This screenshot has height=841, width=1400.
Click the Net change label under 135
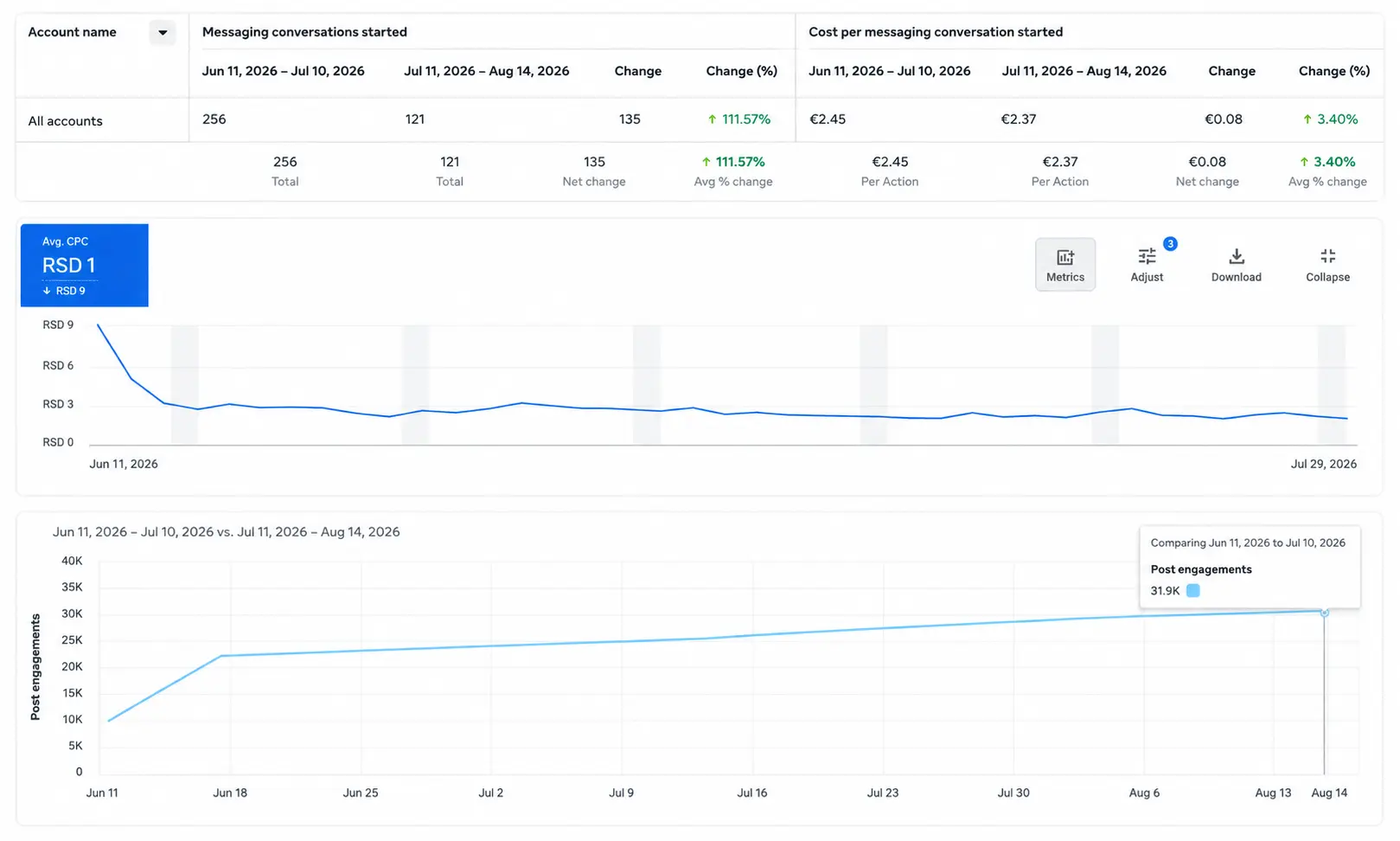click(594, 182)
